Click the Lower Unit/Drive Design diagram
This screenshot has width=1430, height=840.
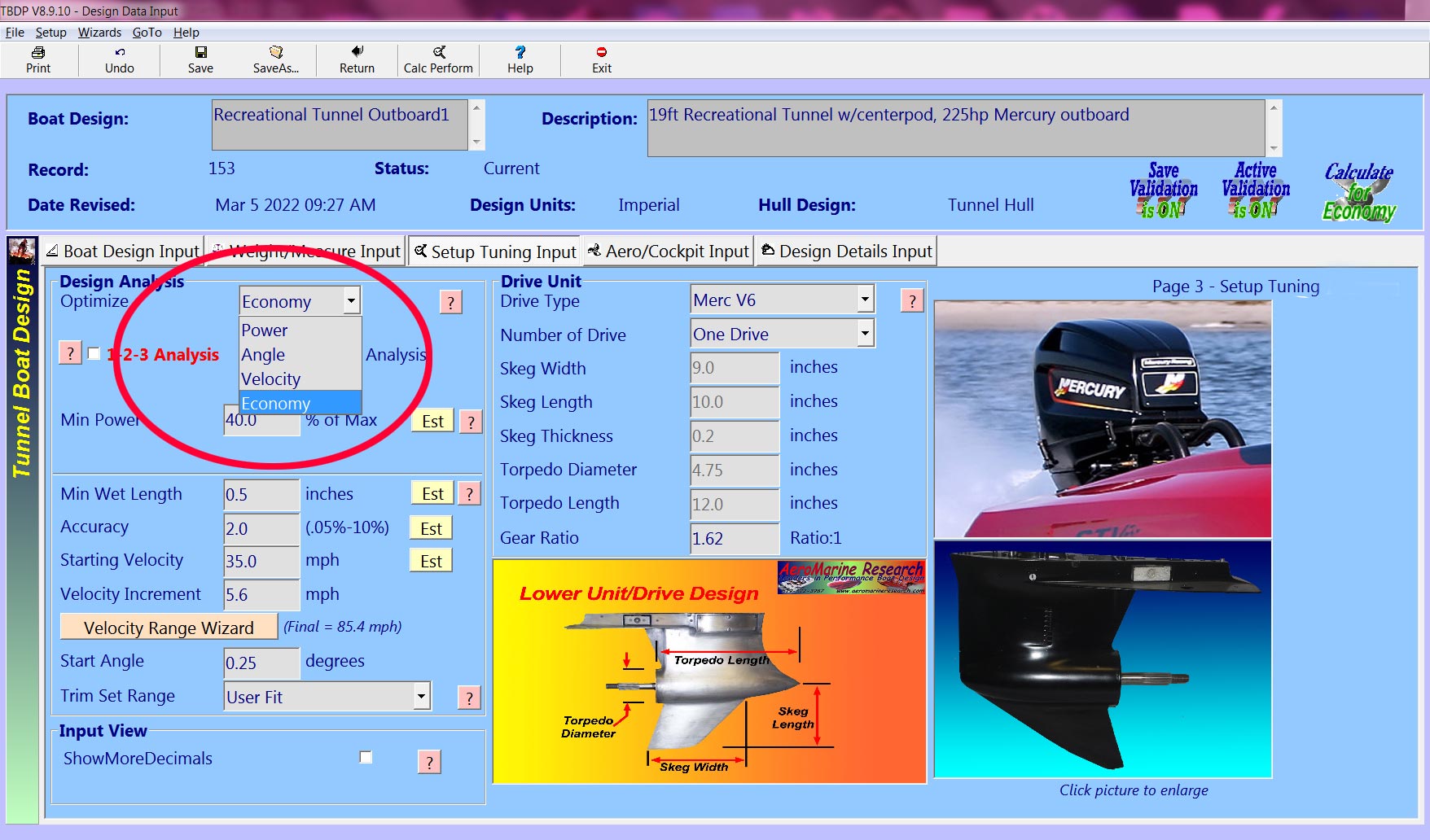[x=709, y=672]
